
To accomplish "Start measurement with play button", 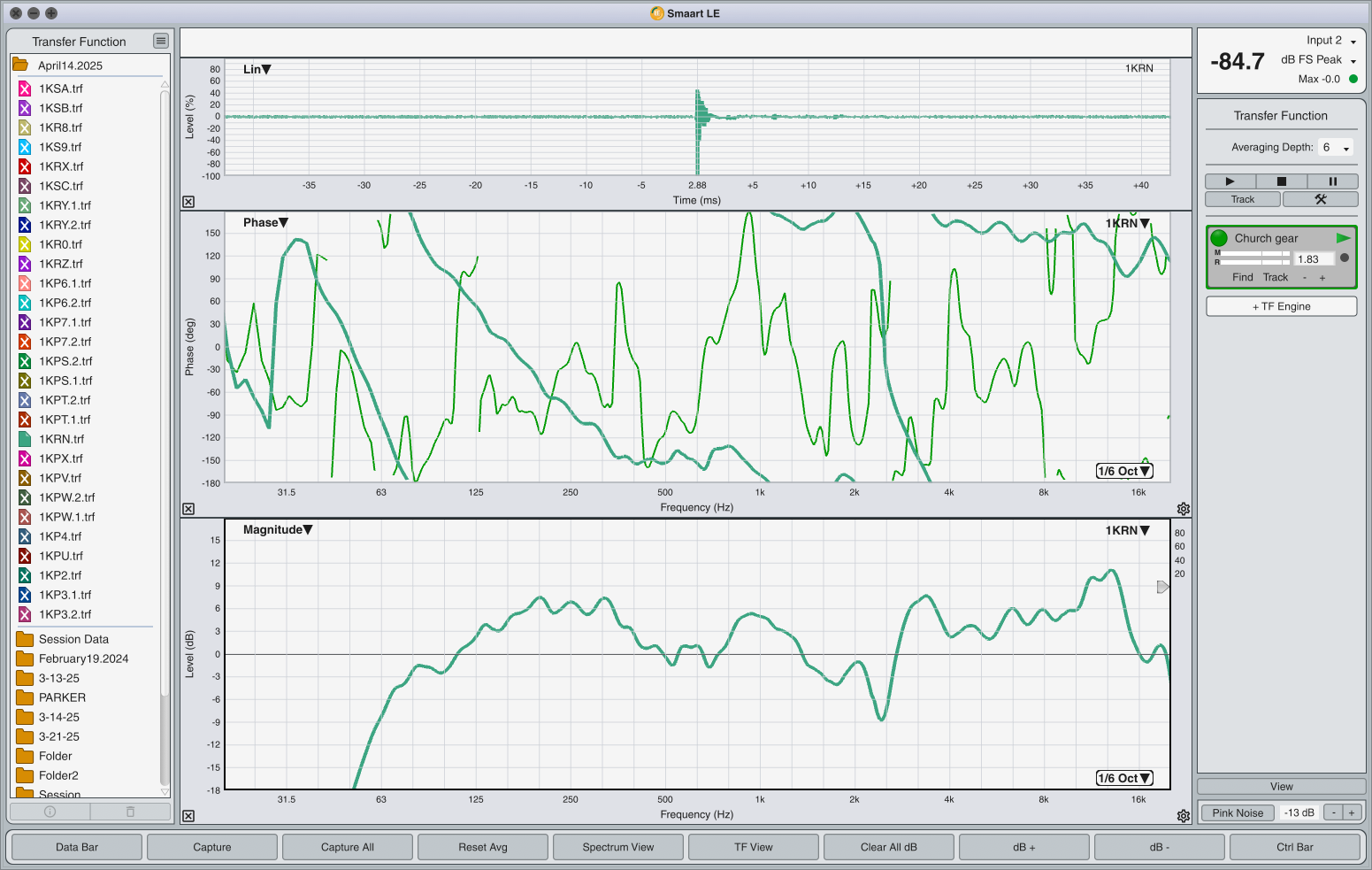I will click(1230, 181).
